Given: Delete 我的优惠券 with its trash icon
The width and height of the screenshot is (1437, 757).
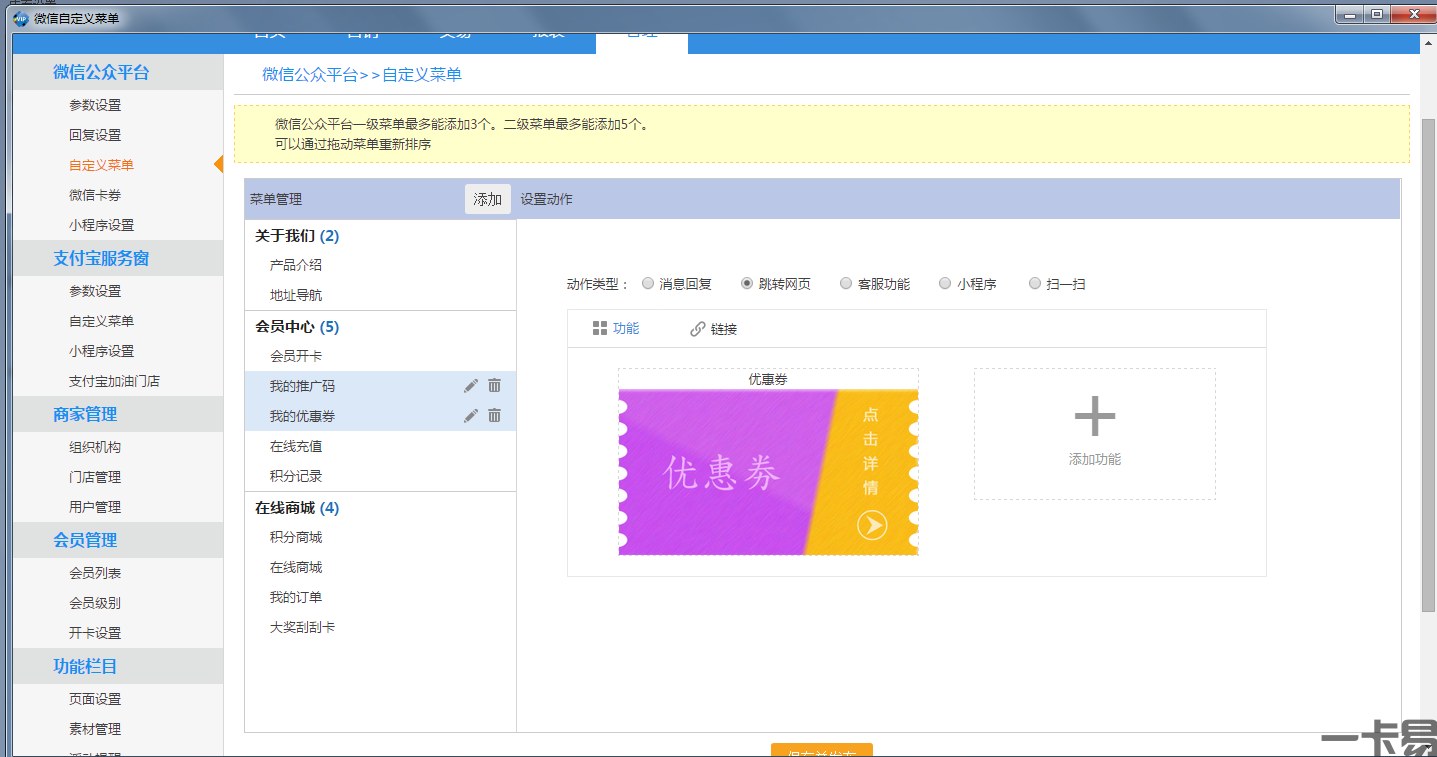Looking at the screenshot, I should 494,416.
